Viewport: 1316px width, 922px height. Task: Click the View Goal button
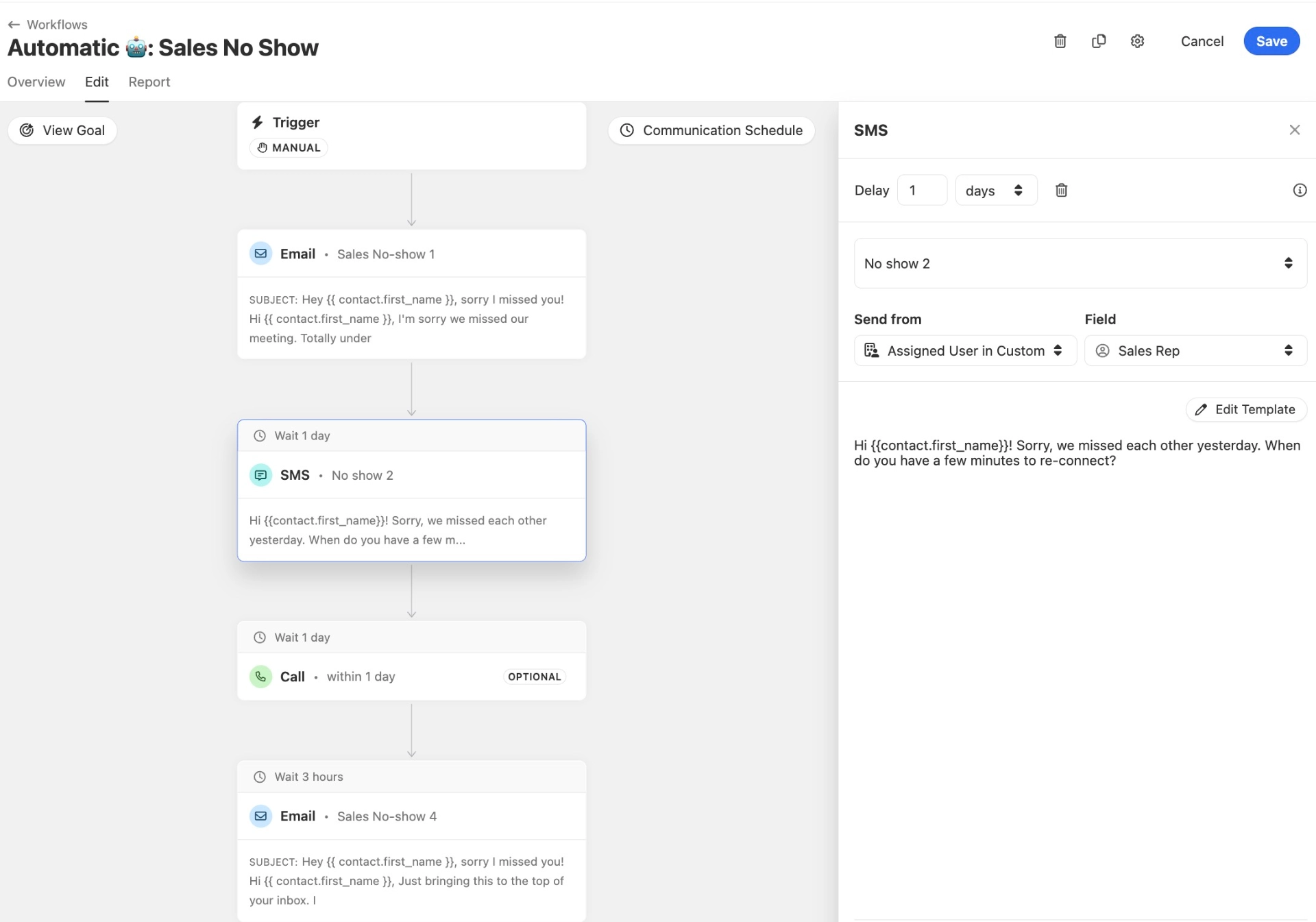point(63,130)
